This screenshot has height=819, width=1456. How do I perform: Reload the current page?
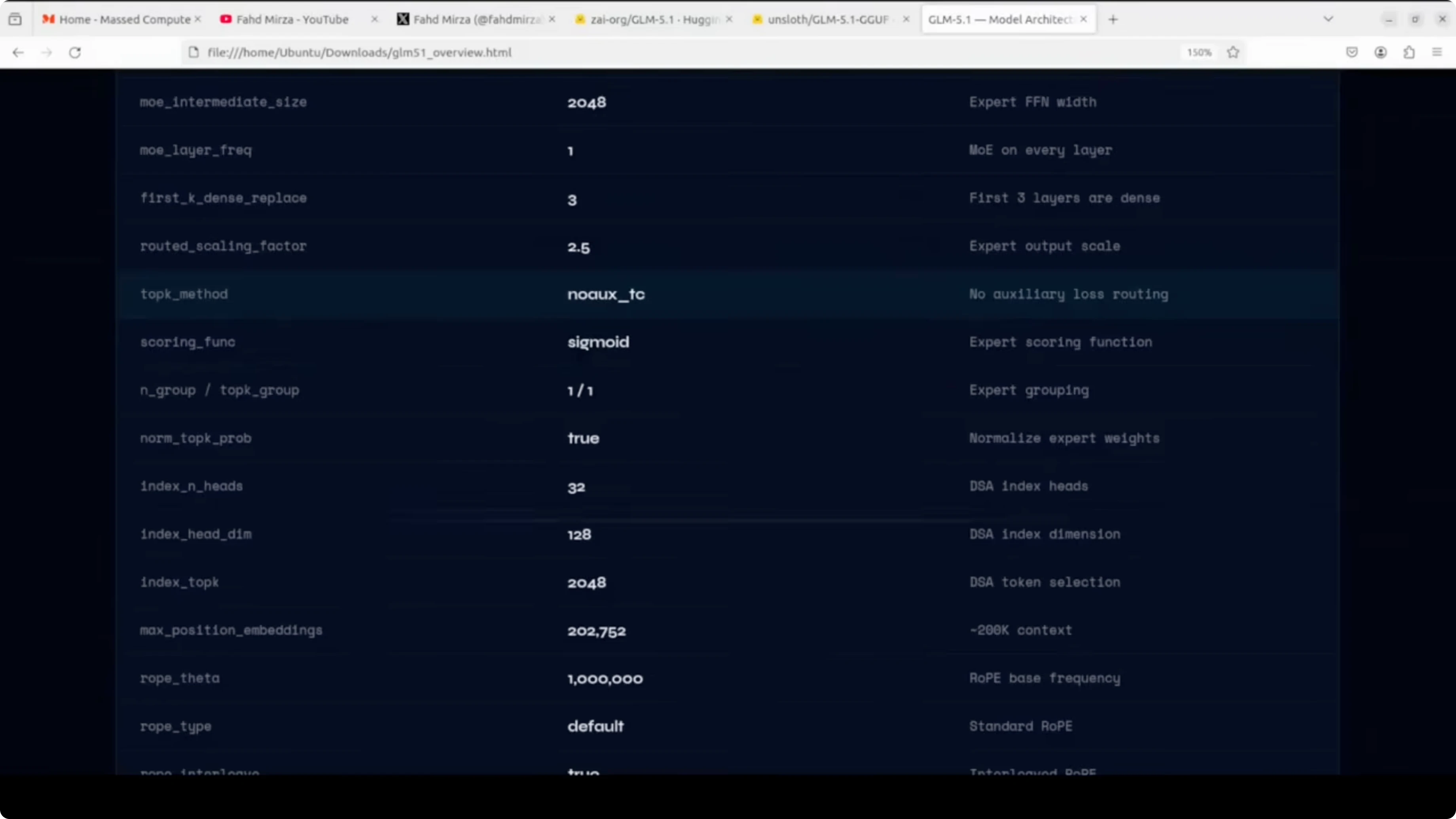click(x=75, y=53)
